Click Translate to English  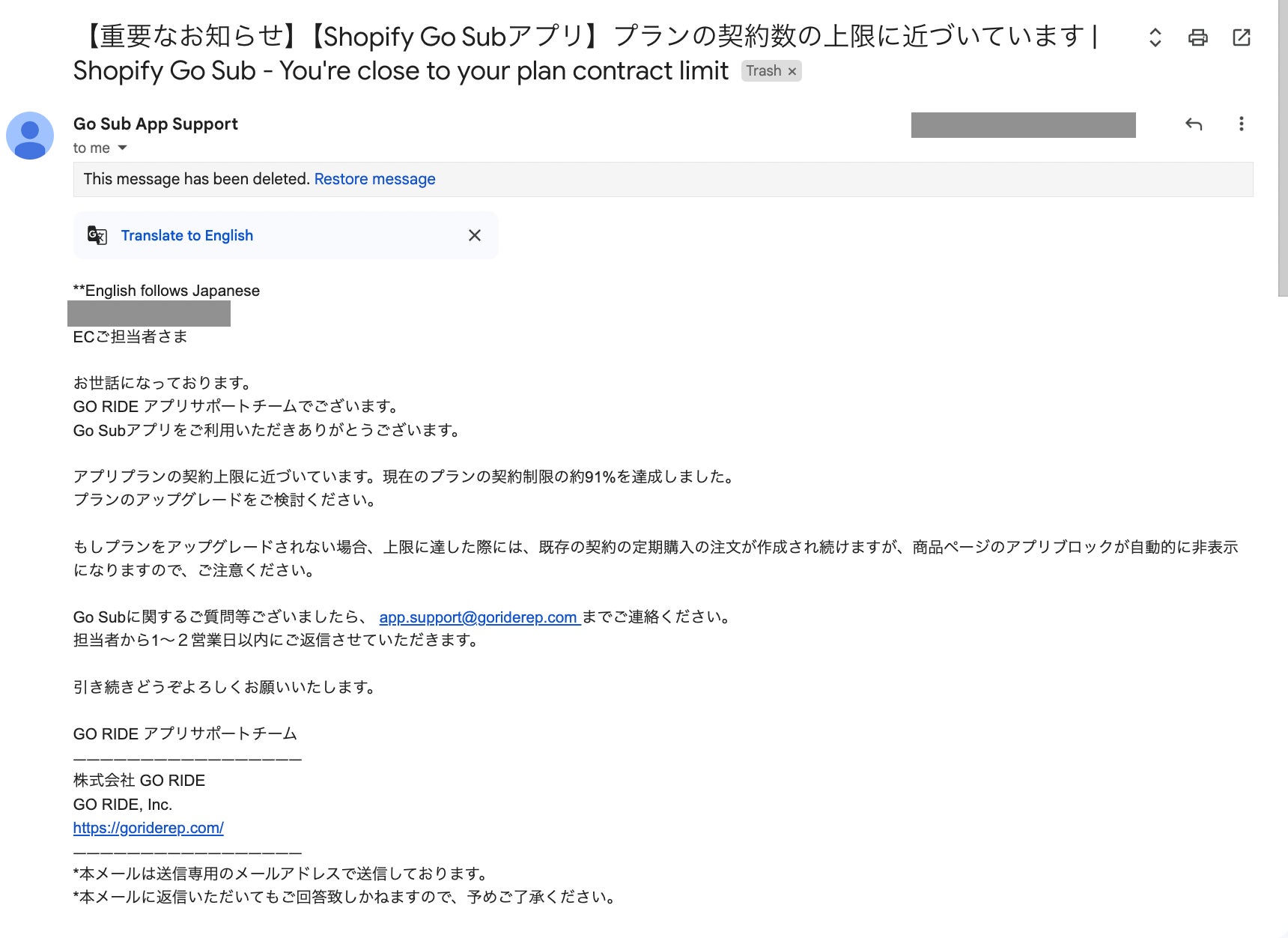tap(187, 235)
